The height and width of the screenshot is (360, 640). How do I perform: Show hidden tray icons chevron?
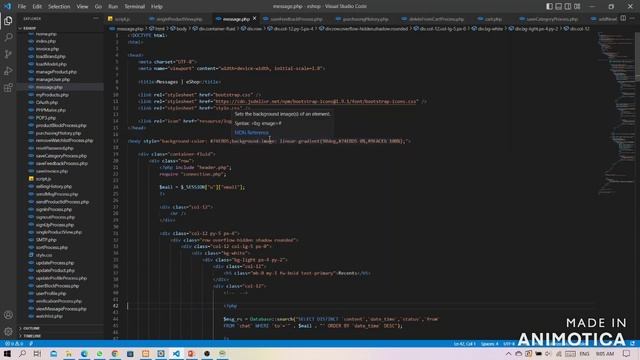click(x=508, y=353)
